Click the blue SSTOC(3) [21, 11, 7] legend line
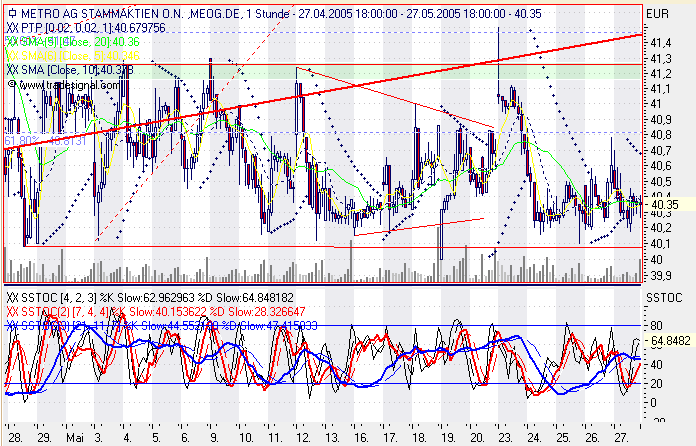 tap(162, 326)
